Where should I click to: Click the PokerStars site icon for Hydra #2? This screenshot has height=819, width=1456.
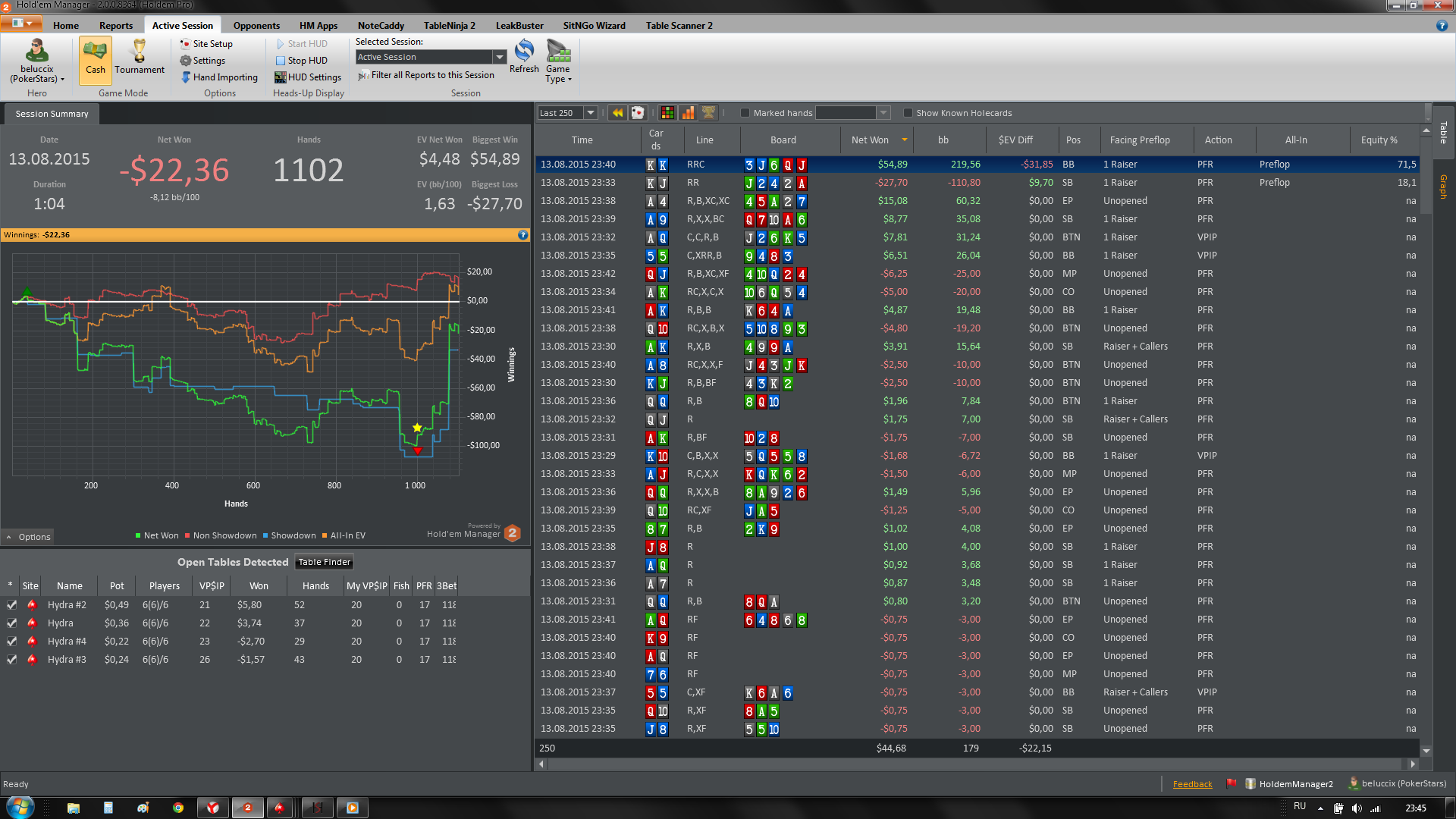pyautogui.click(x=32, y=605)
